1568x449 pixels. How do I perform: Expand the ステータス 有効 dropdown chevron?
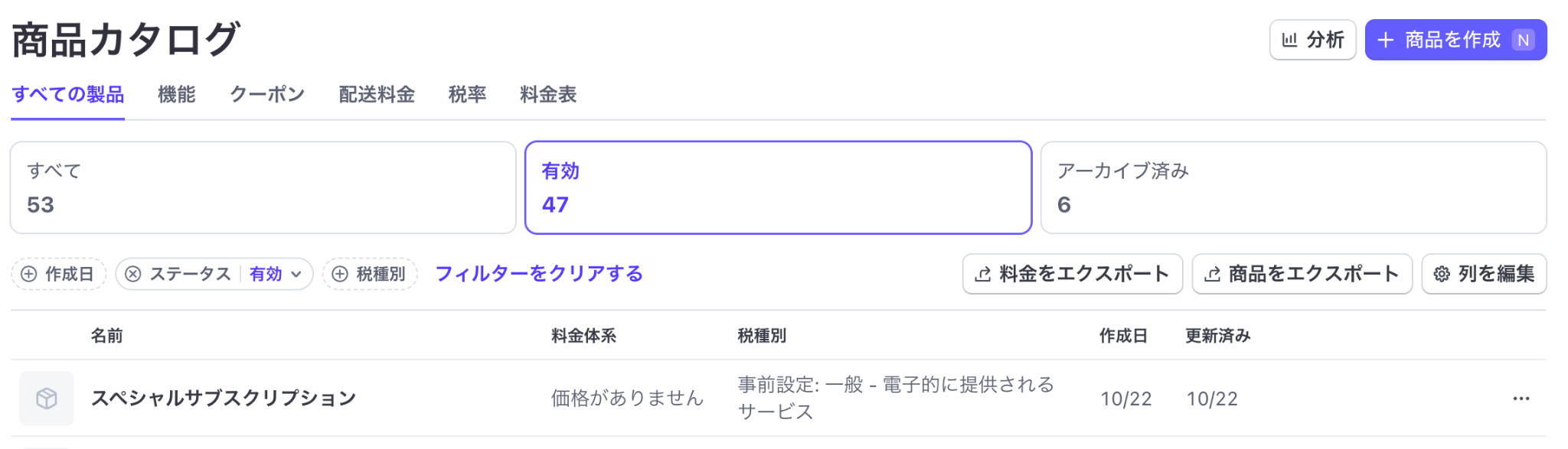(296, 275)
